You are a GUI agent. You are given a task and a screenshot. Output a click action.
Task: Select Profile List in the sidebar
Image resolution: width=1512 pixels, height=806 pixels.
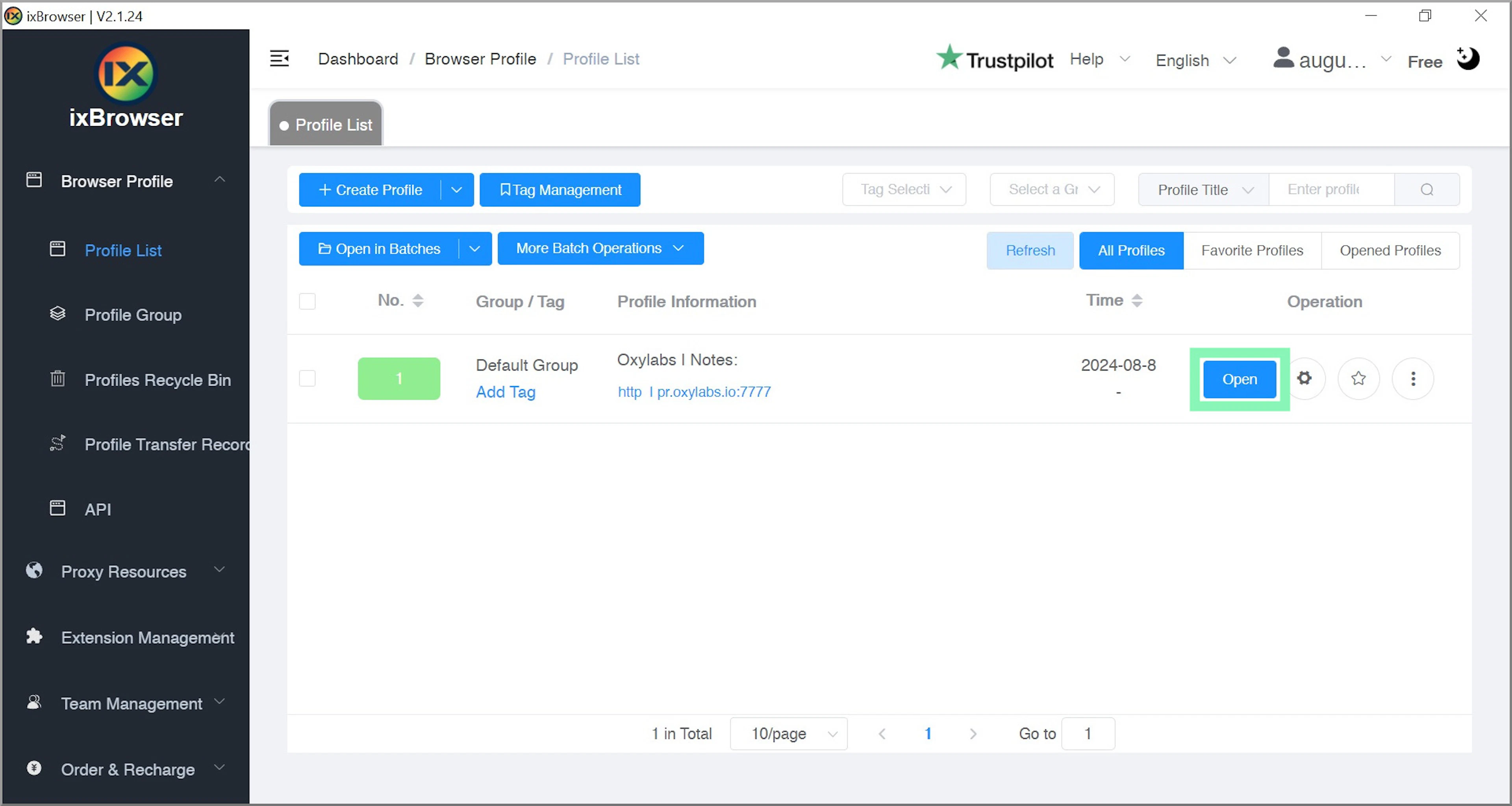[x=123, y=250]
